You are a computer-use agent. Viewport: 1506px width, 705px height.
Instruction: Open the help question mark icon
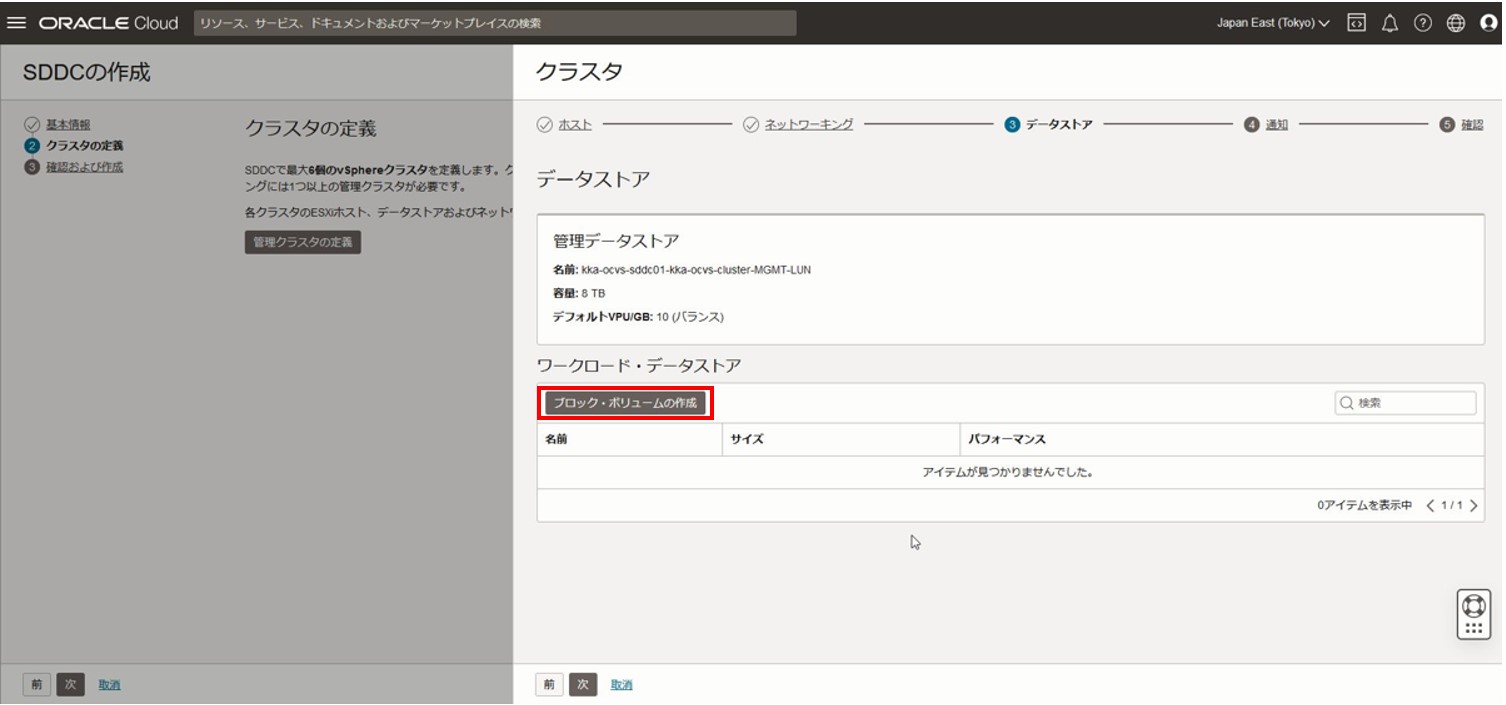[1422, 23]
